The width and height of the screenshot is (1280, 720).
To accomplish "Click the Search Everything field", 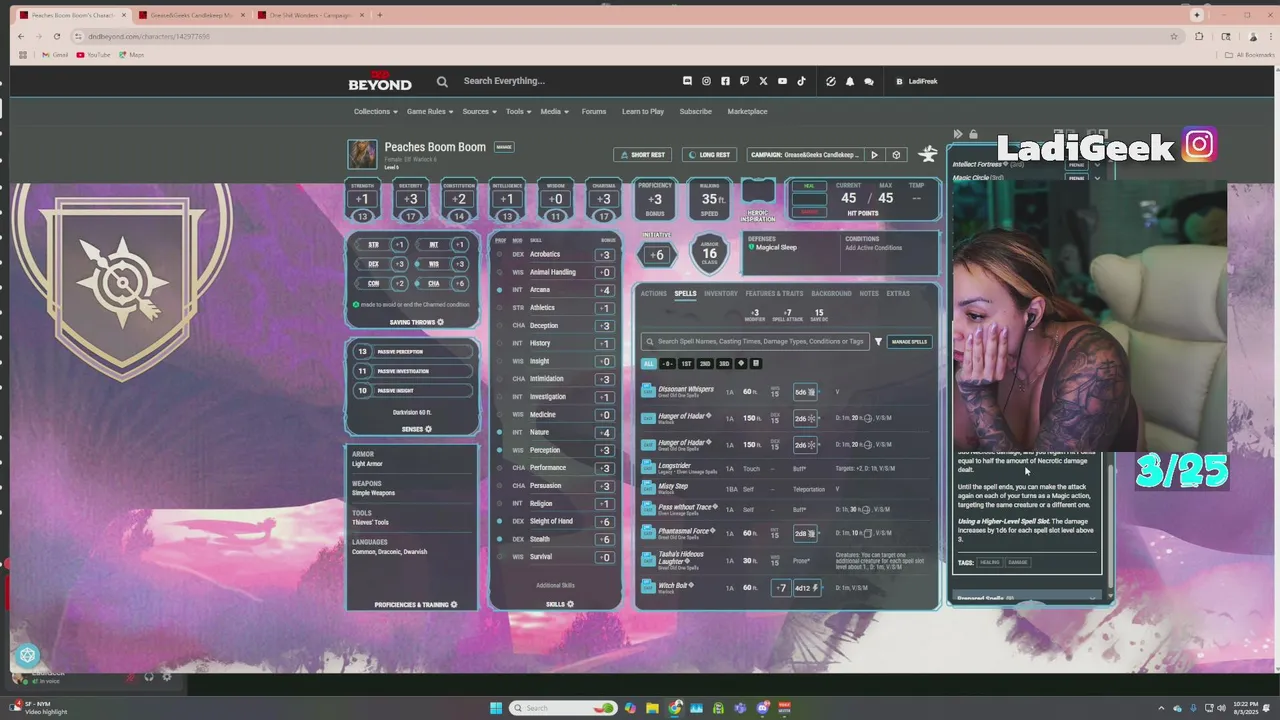I will coord(504,81).
